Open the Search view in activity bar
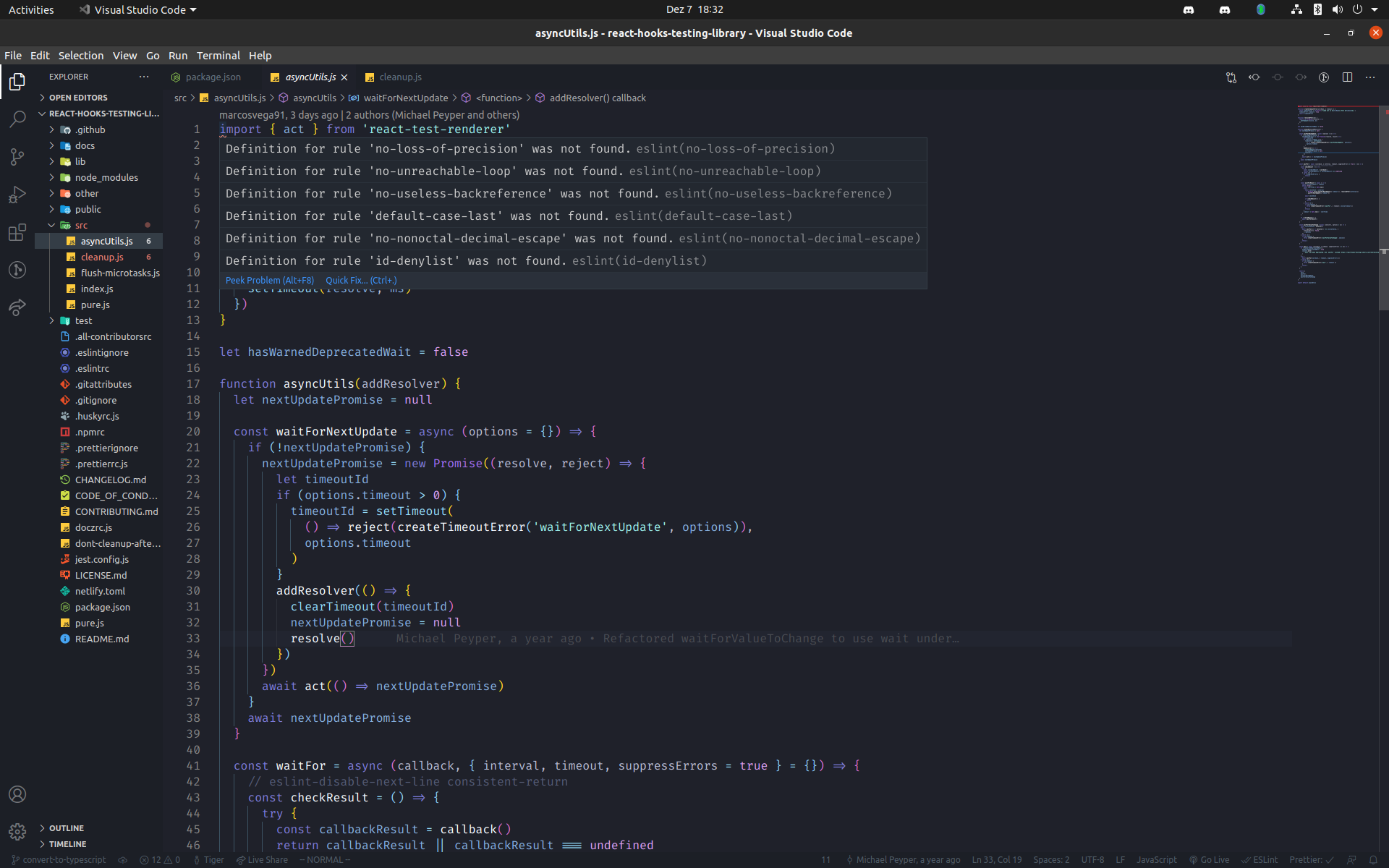 pyautogui.click(x=17, y=119)
